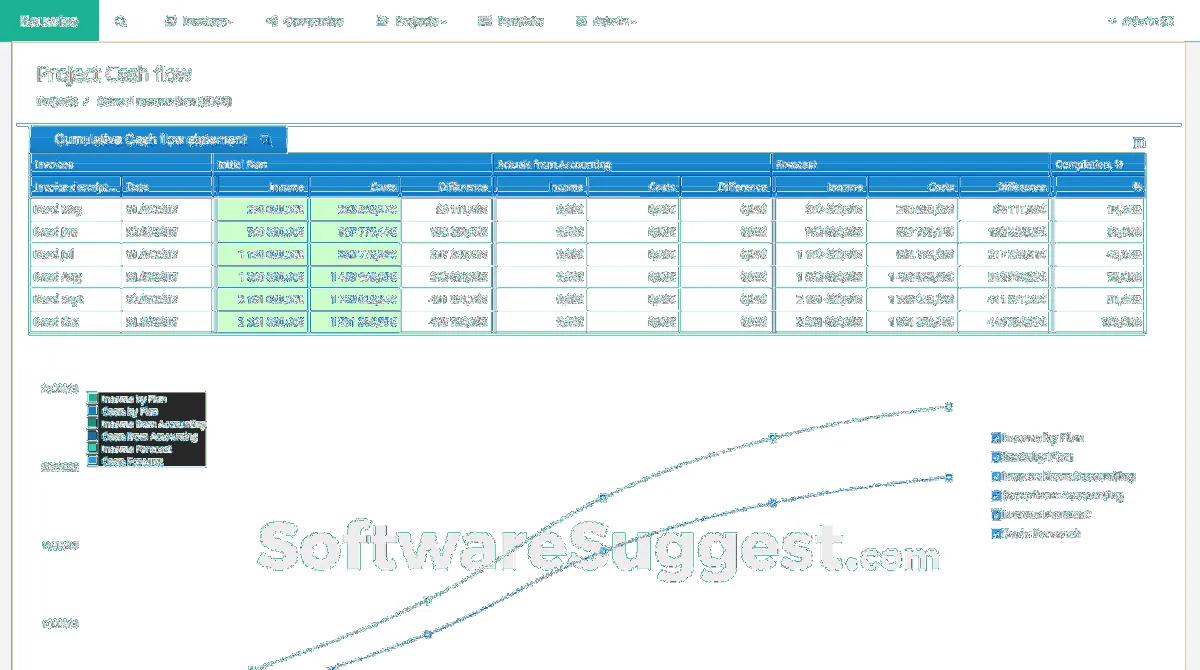Screen dimensions: 1200x670
Task: Click the last data point on upper curve
Action: [949, 407]
